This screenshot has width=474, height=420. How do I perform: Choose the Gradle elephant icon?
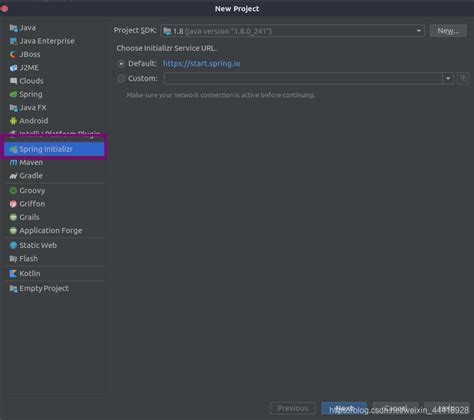13,176
